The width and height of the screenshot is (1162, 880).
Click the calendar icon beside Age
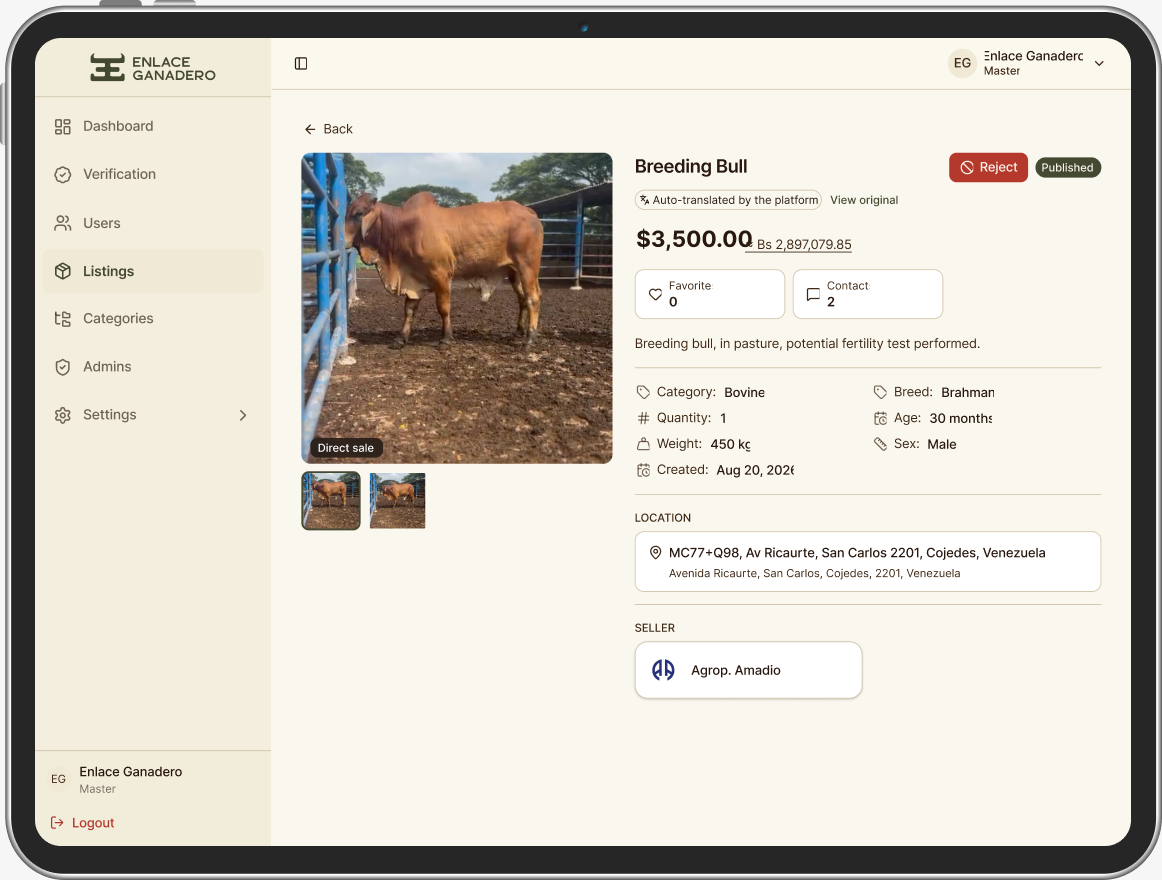[x=880, y=418]
